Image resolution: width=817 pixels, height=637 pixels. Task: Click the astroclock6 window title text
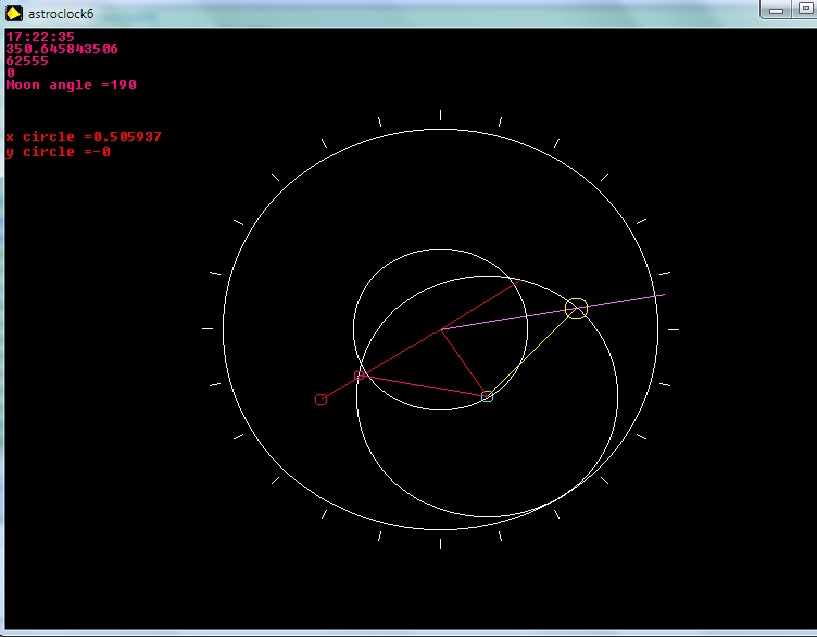pyautogui.click(x=60, y=14)
